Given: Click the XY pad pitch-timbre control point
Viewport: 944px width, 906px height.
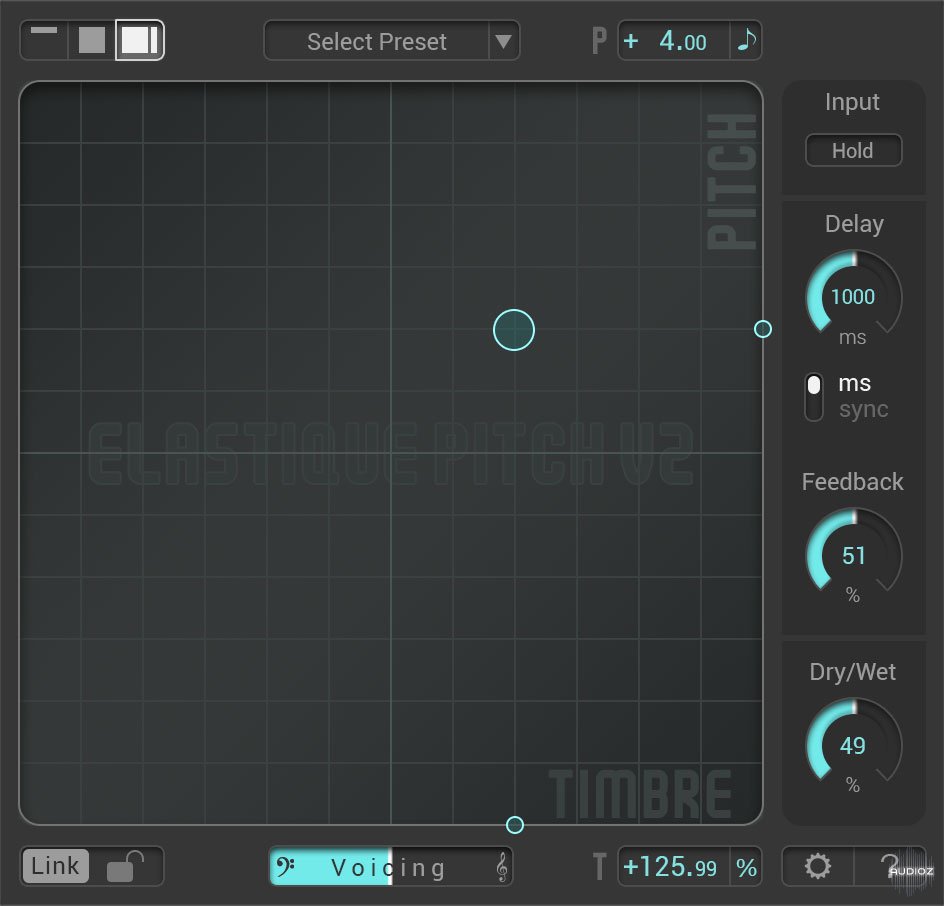Looking at the screenshot, I should (514, 329).
